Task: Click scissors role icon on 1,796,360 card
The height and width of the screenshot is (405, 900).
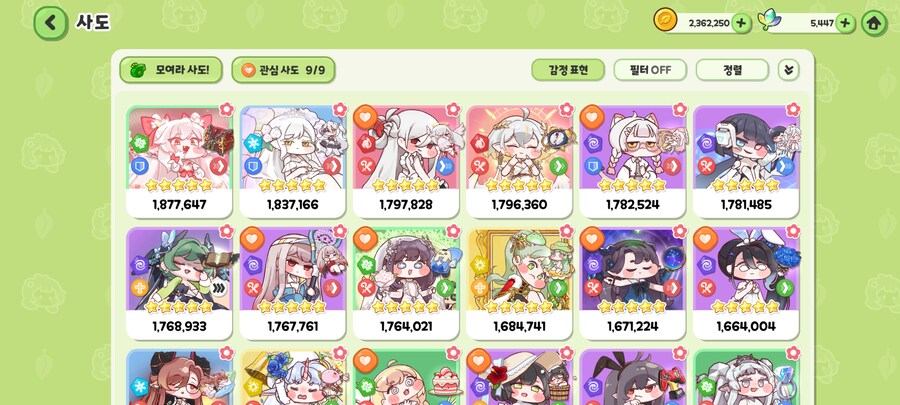Action: tap(479, 166)
